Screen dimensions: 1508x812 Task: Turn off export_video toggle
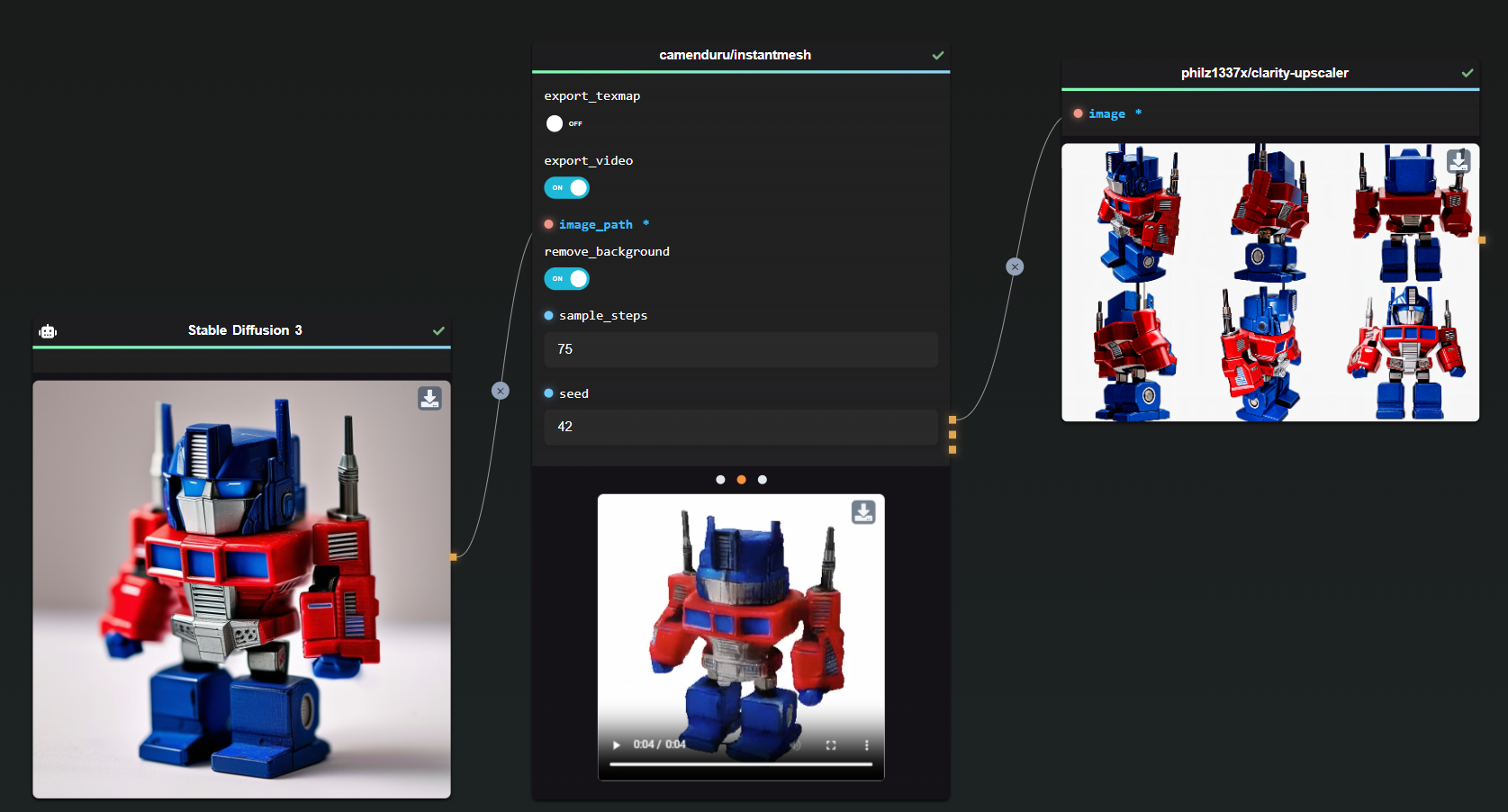567,187
